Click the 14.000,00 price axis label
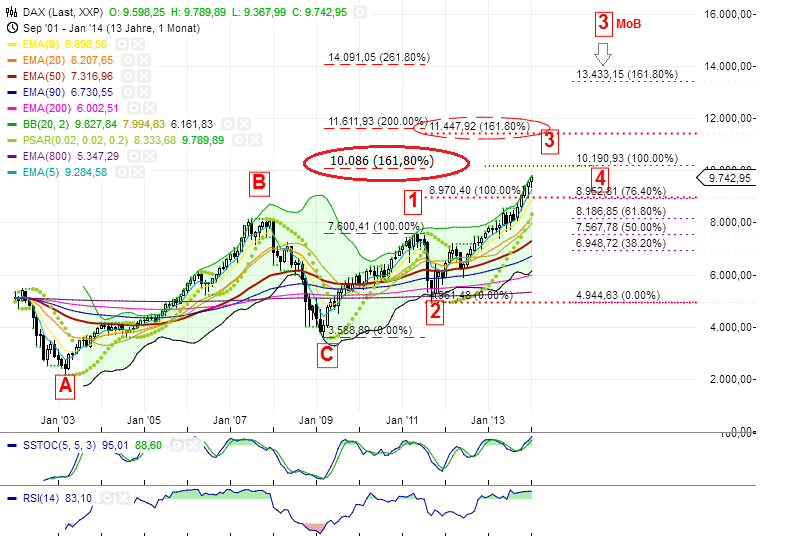This screenshot has height=536, width=793. [730, 66]
